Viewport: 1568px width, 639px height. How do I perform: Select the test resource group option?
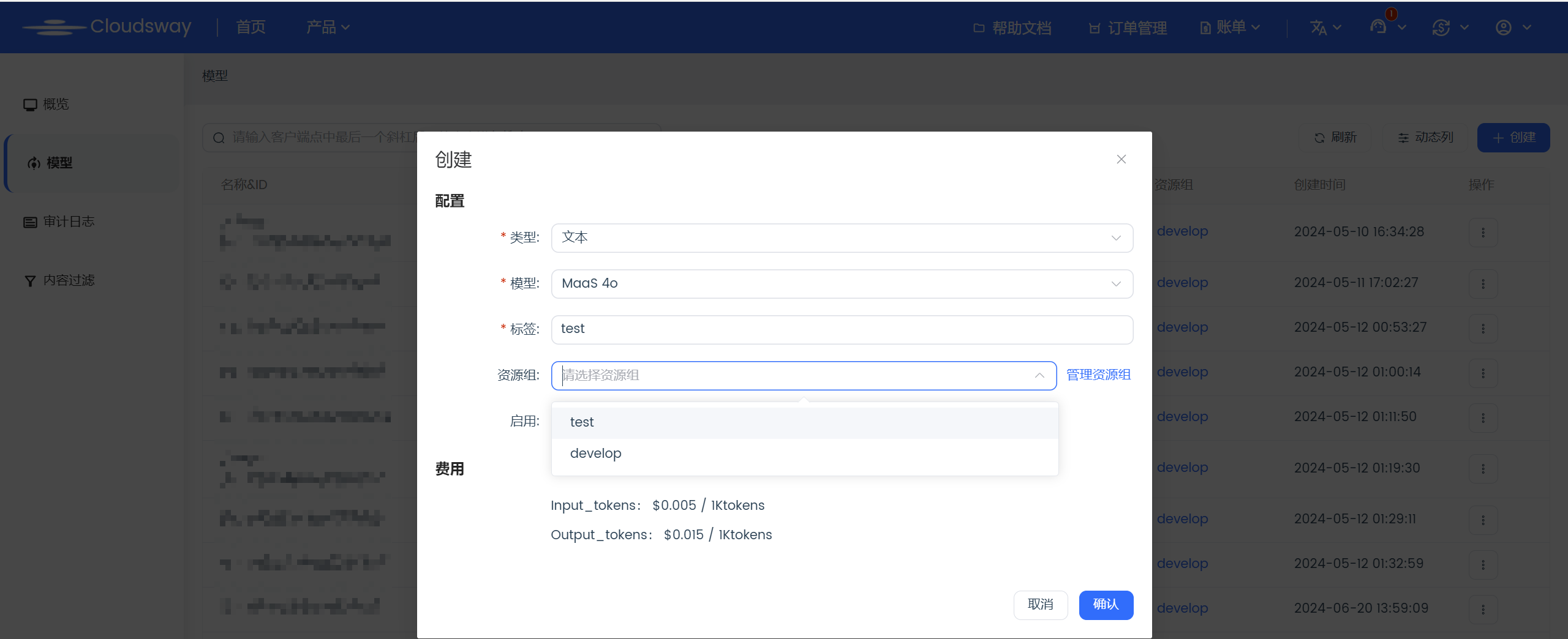[582, 422]
